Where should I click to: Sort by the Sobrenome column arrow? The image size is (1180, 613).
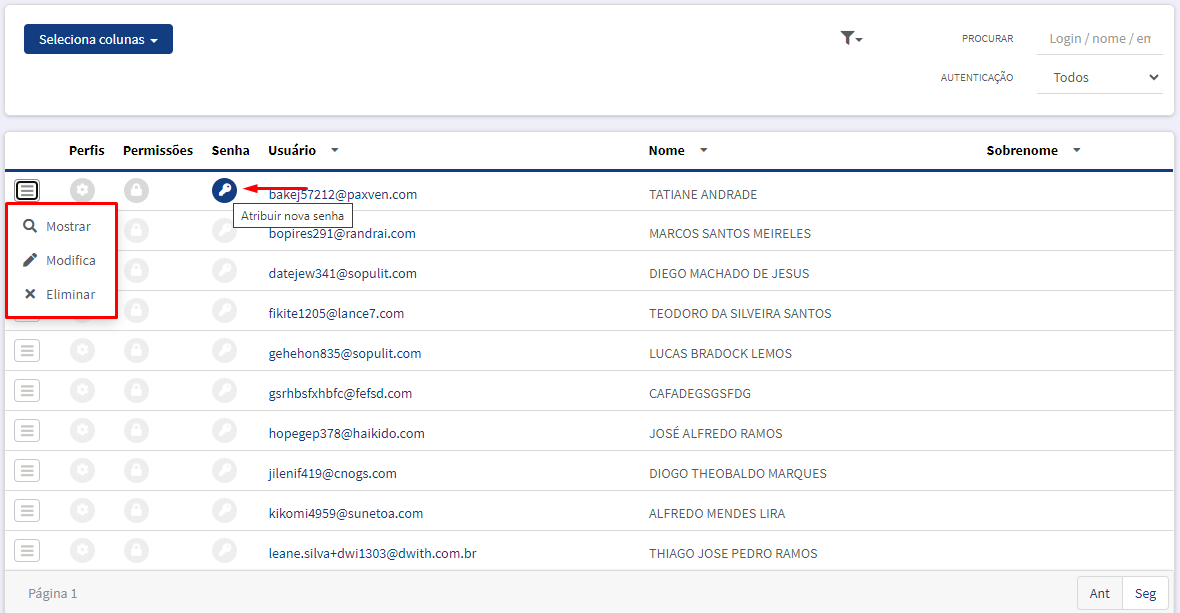click(x=1077, y=150)
